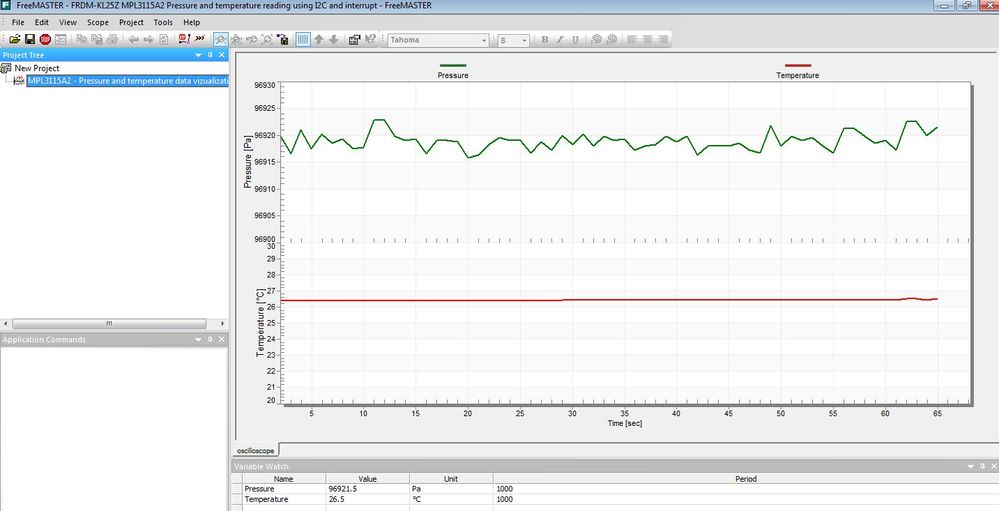The height and width of the screenshot is (511, 999).
Task: Click the red Stop communication icon
Action: point(45,40)
